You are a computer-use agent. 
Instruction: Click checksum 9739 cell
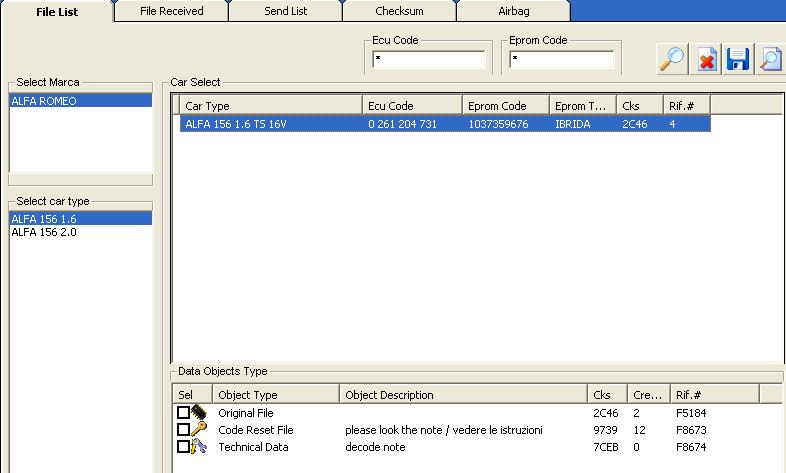coord(605,430)
